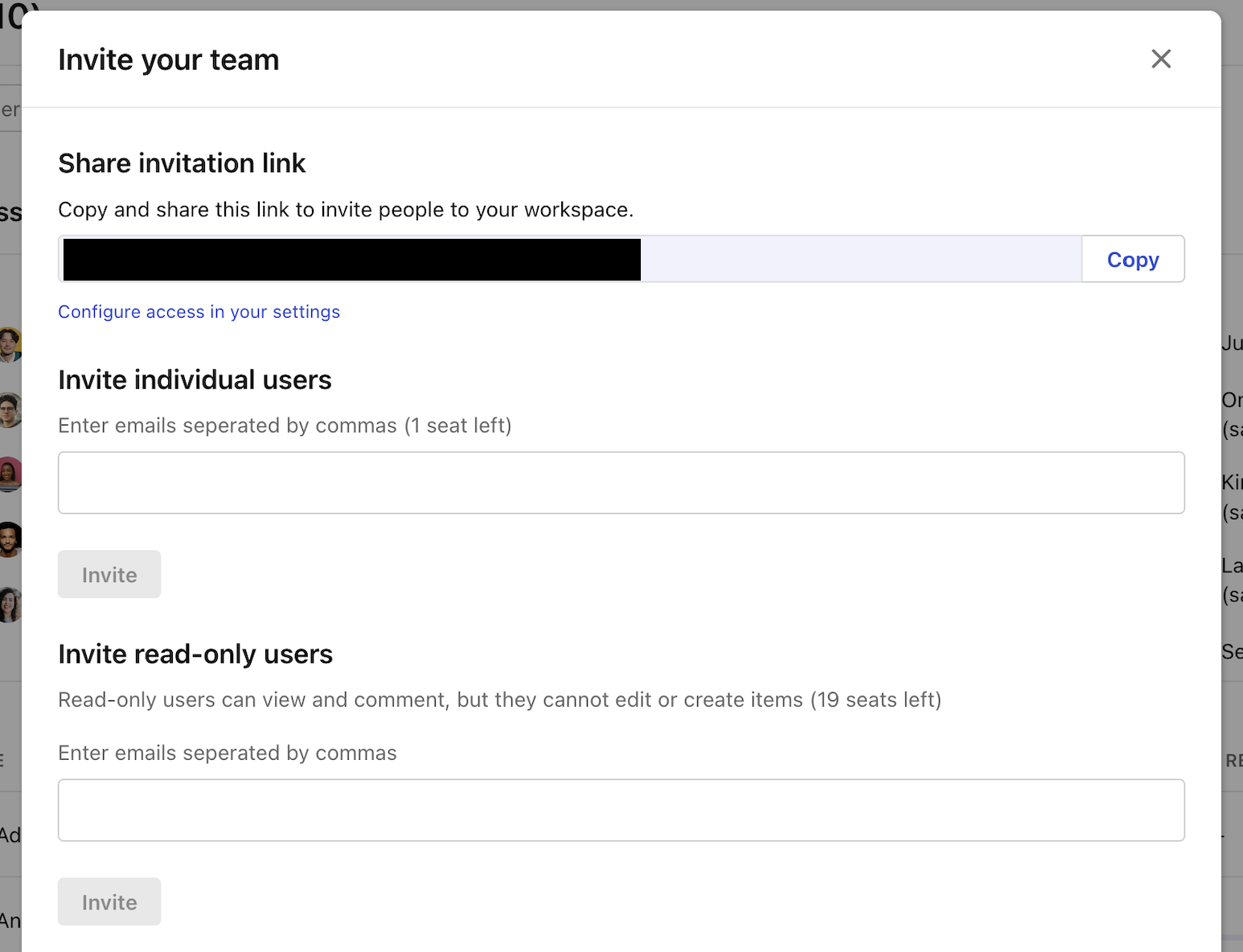
Task: Click empty area of invitation link field
Action: pos(860,259)
